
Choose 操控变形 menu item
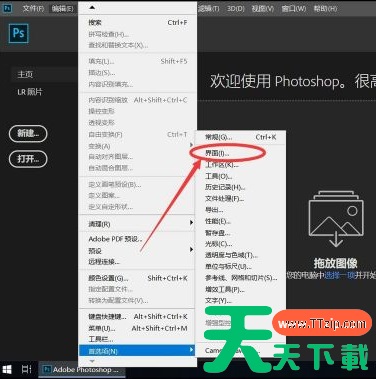[x=137, y=111]
